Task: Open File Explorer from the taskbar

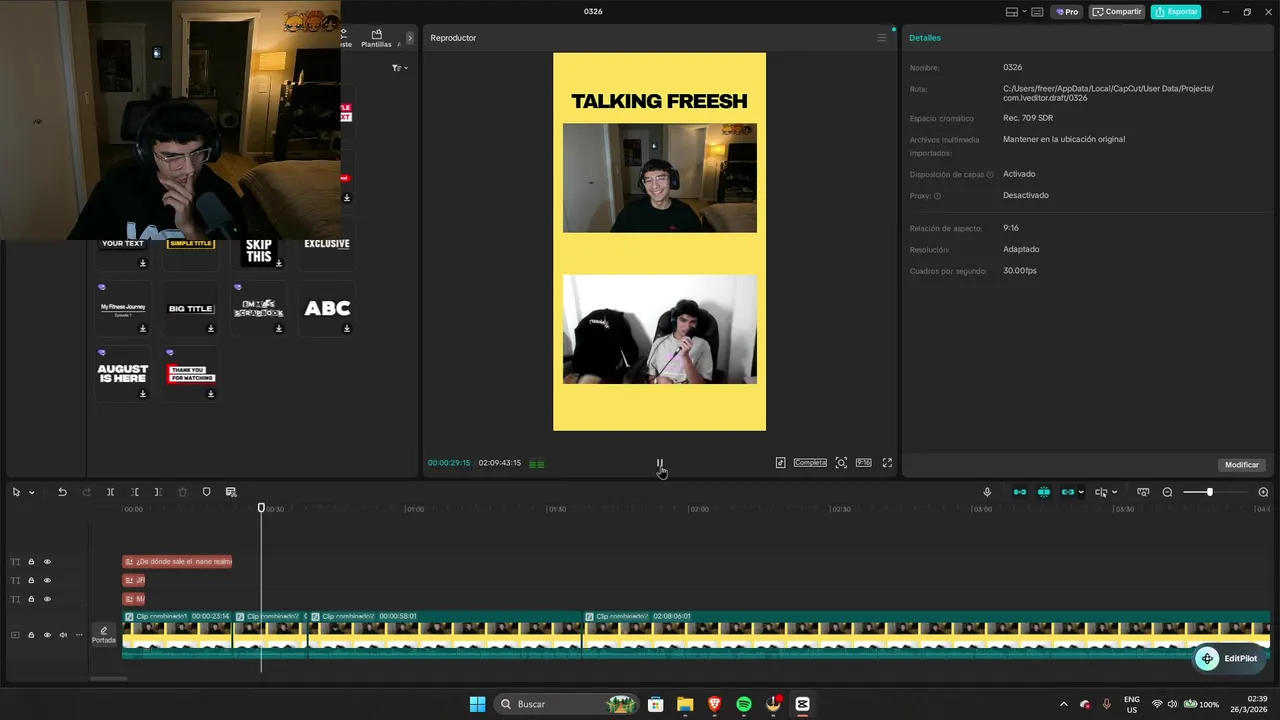Action: pos(685,704)
